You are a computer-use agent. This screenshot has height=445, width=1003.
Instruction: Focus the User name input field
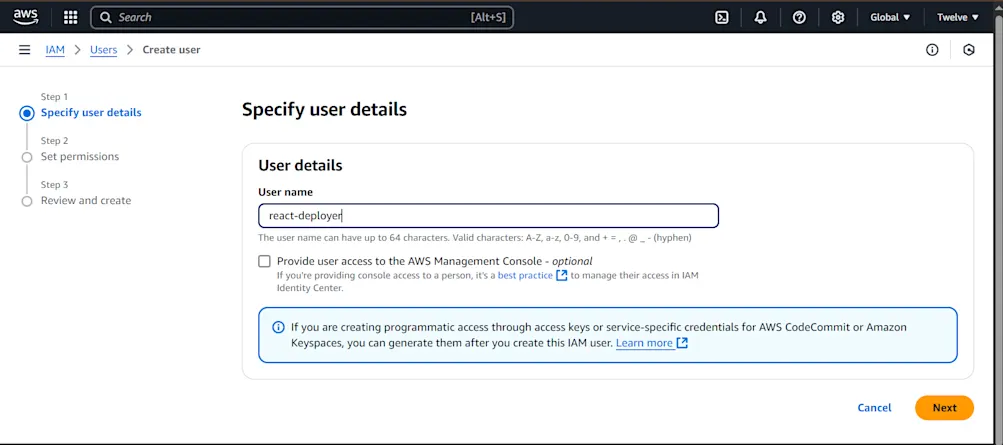pyautogui.click(x=489, y=215)
